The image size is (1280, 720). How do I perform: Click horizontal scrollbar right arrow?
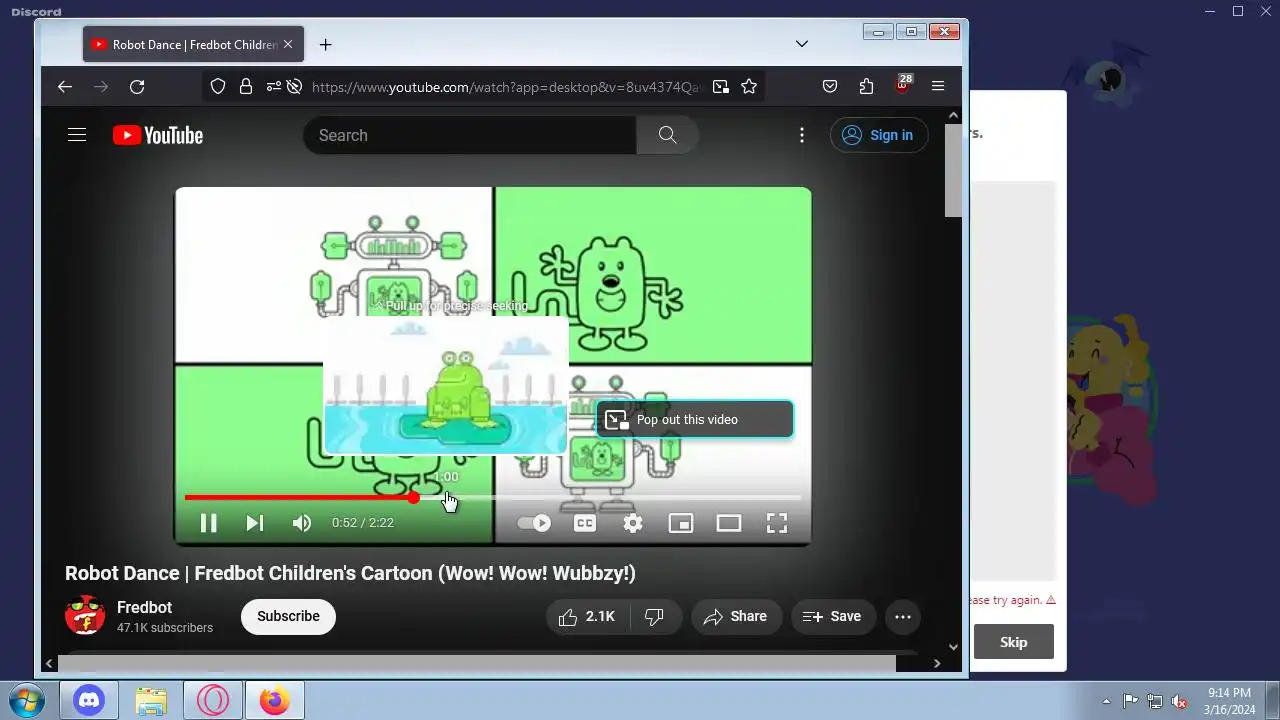(x=937, y=663)
